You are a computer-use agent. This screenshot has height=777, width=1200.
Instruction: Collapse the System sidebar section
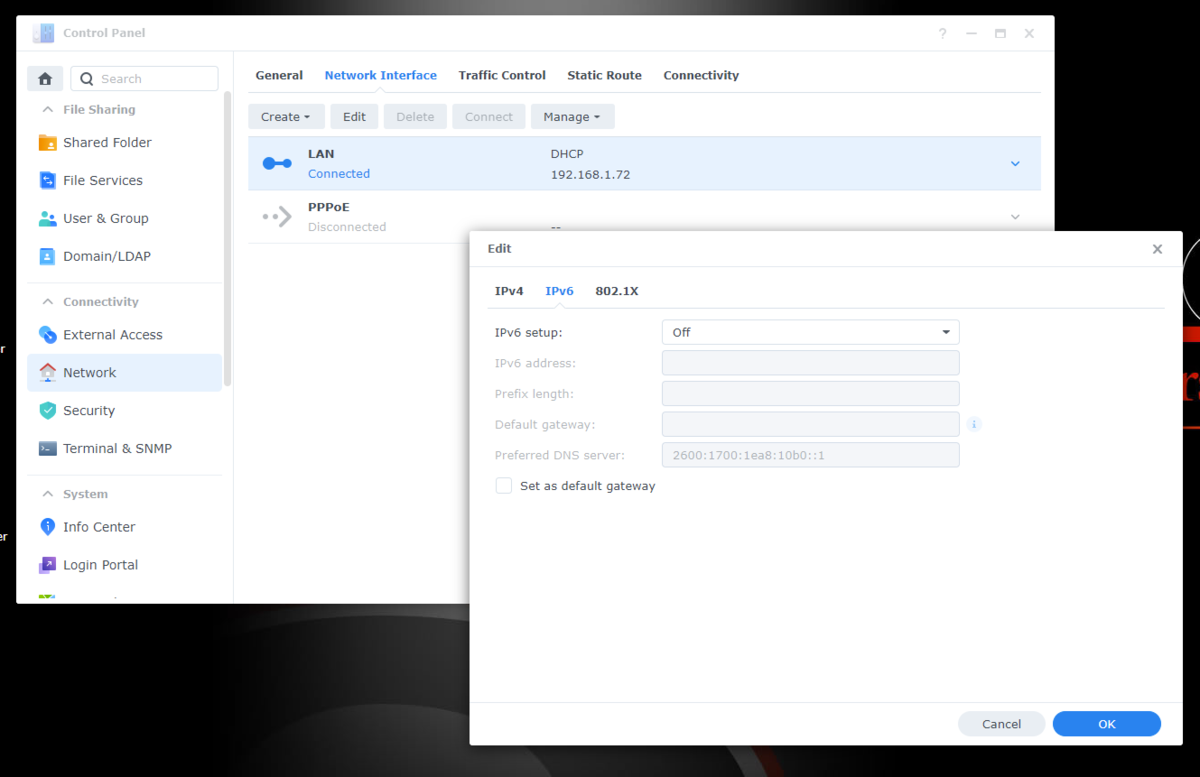46,494
